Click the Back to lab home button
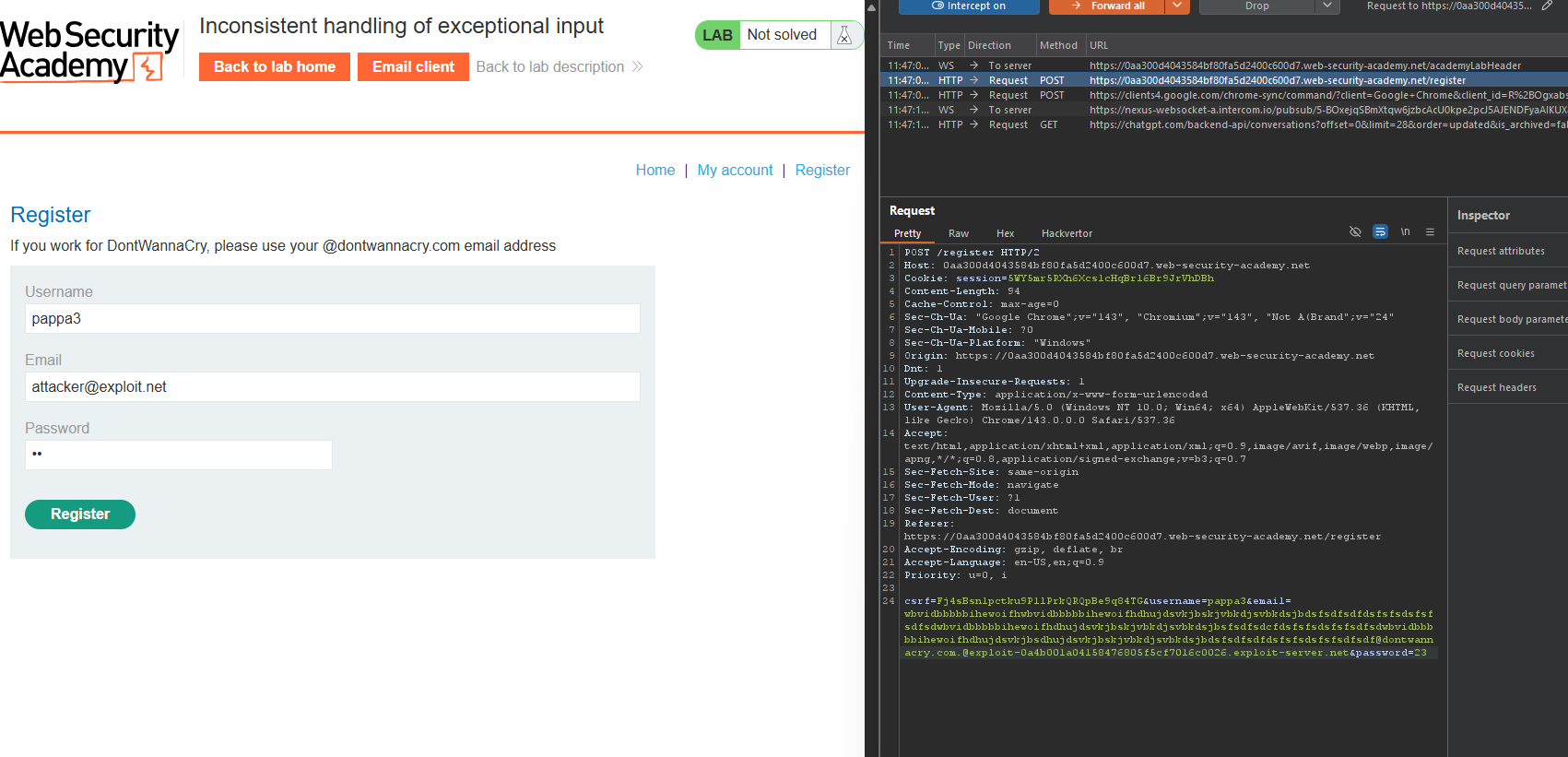 coord(275,66)
